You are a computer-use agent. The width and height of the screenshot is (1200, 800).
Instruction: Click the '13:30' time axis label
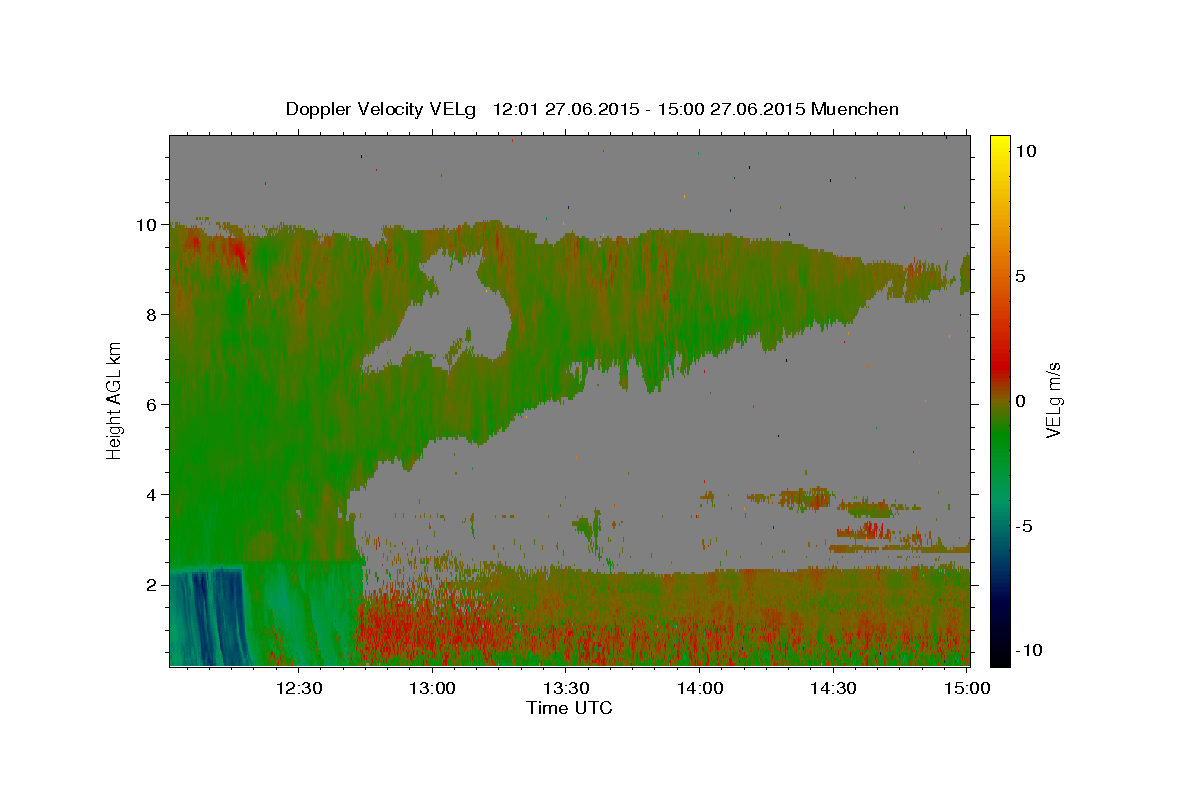click(566, 688)
